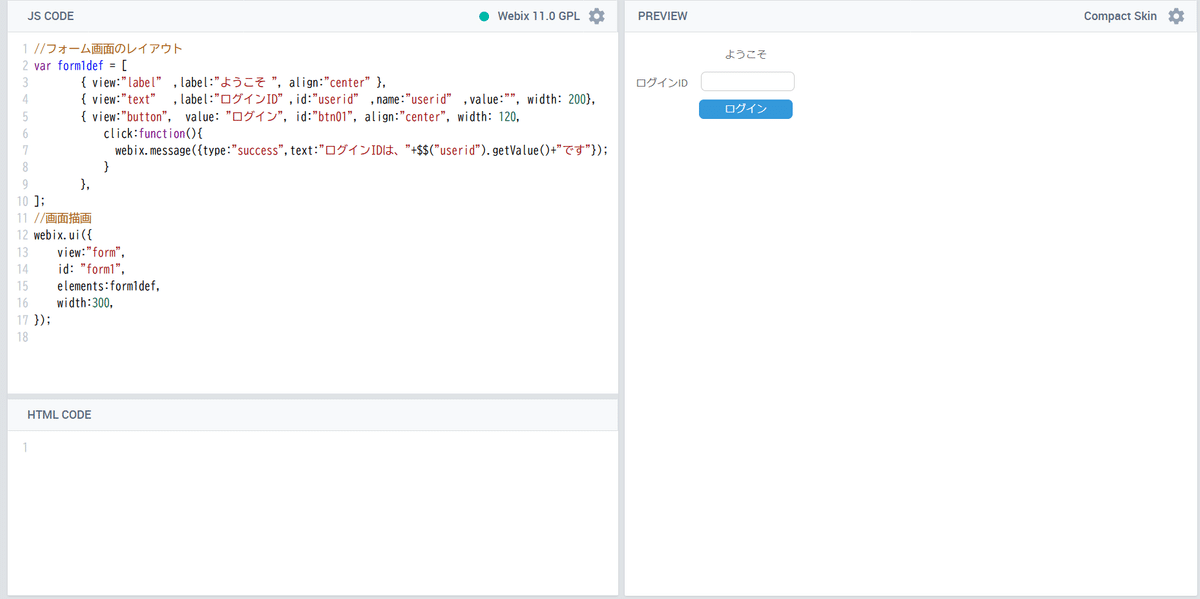Image resolution: width=1200 pixels, height=599 pixels.
Task: Click line number 7 in the JS editor
Action: click(24, 150)
